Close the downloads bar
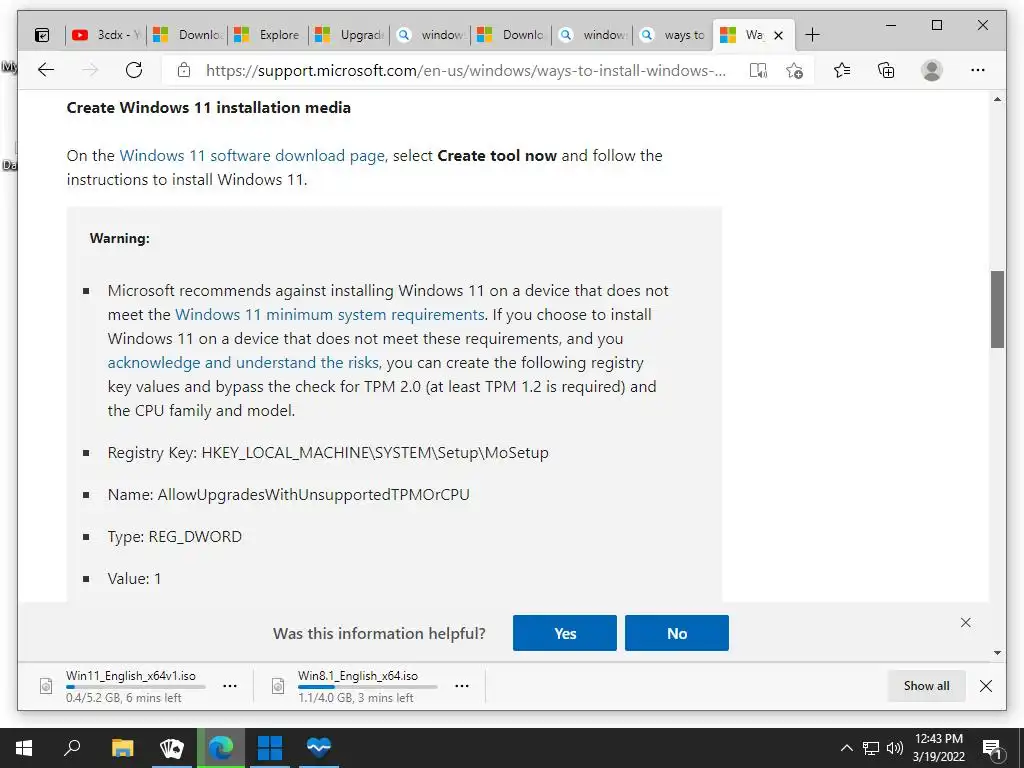The height and width of the screenshot is (768, 1024). [986, 686]
